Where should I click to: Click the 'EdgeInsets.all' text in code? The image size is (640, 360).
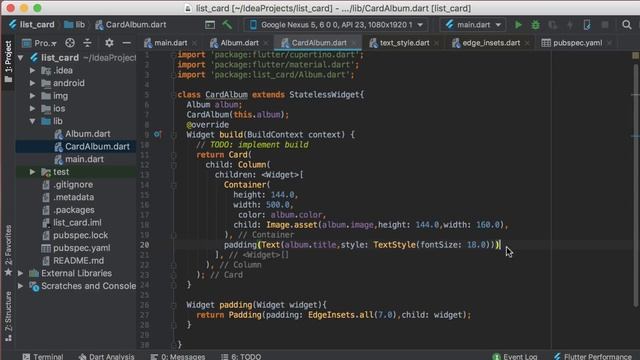tap(340, 315)
